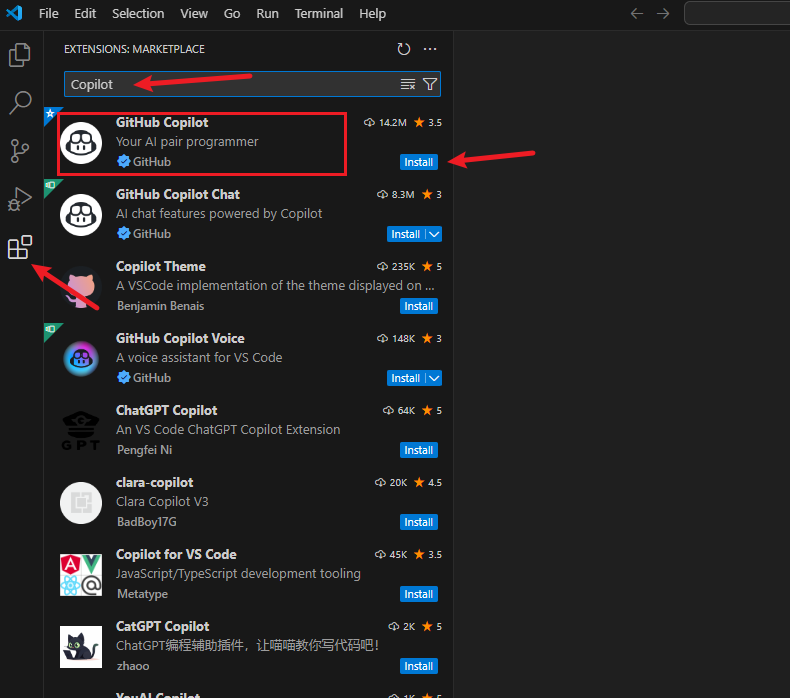Click the 4.5 star rating of clara-copilot
This screenshot has height=698, width=790.
click(428, 483)
